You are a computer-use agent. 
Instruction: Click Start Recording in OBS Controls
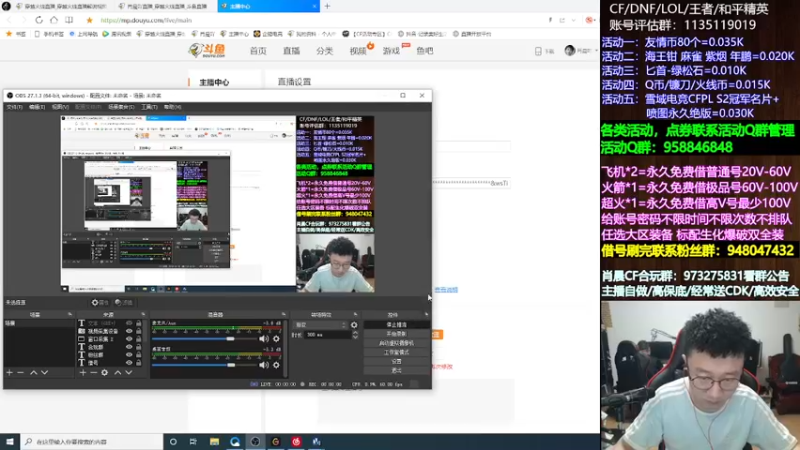pyautogui.click(x=396, y=334)
